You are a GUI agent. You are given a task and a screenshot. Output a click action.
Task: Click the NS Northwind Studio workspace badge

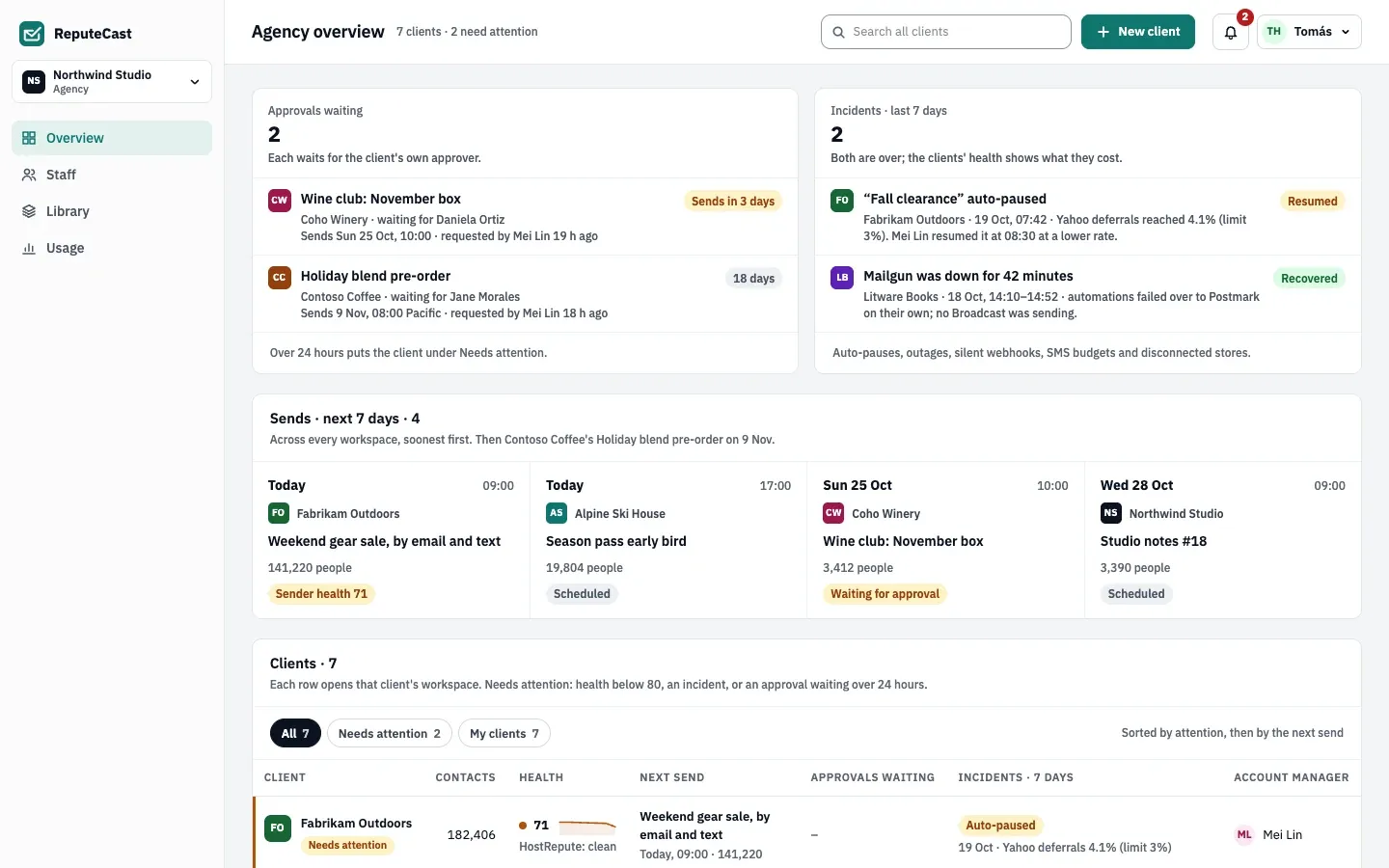tap(34, 81)
